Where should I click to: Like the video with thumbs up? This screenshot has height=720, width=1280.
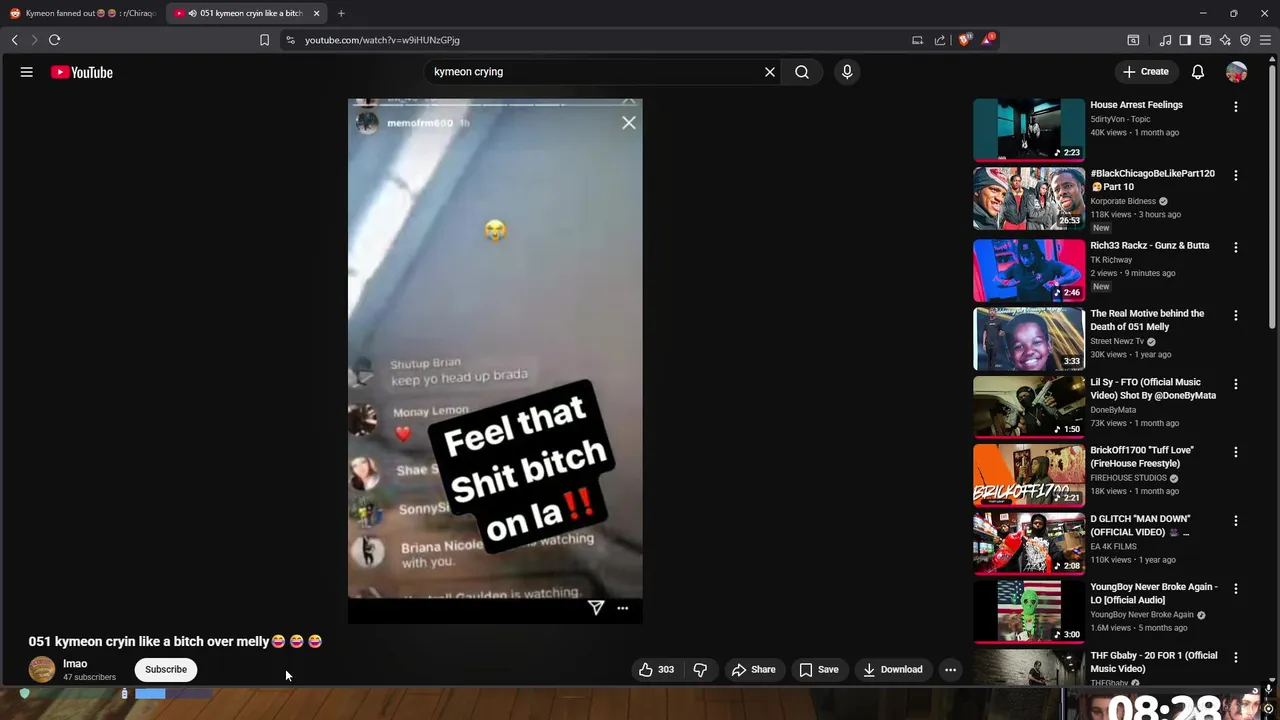(656, 670)
